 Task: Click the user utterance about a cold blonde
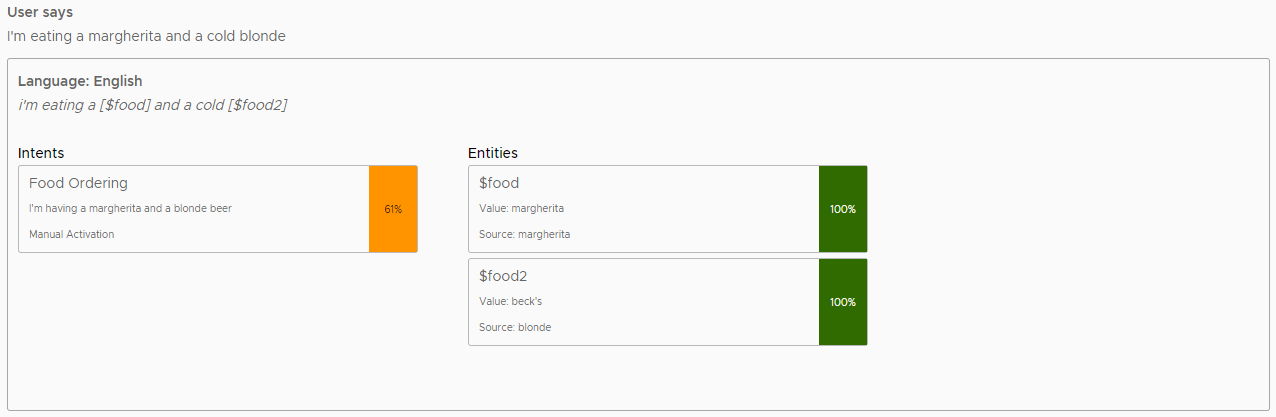pyautogui.click(x=146, y=36)
